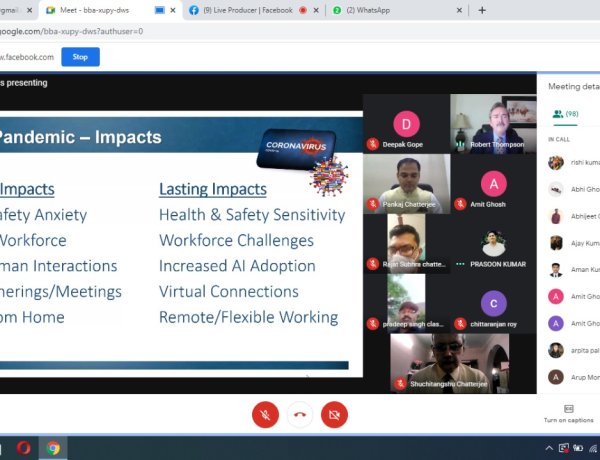
Task: Click the address bar with the Meet URL
Action: pos(200,31)
